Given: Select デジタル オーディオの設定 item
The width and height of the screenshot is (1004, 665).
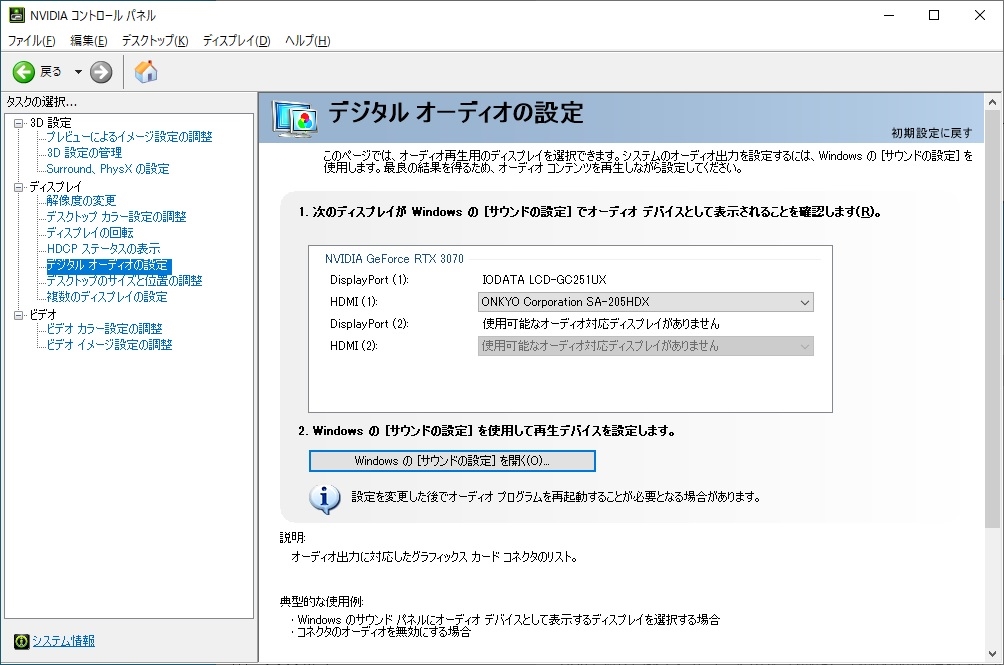Looking at the screenshot, I should pos(108,265).
